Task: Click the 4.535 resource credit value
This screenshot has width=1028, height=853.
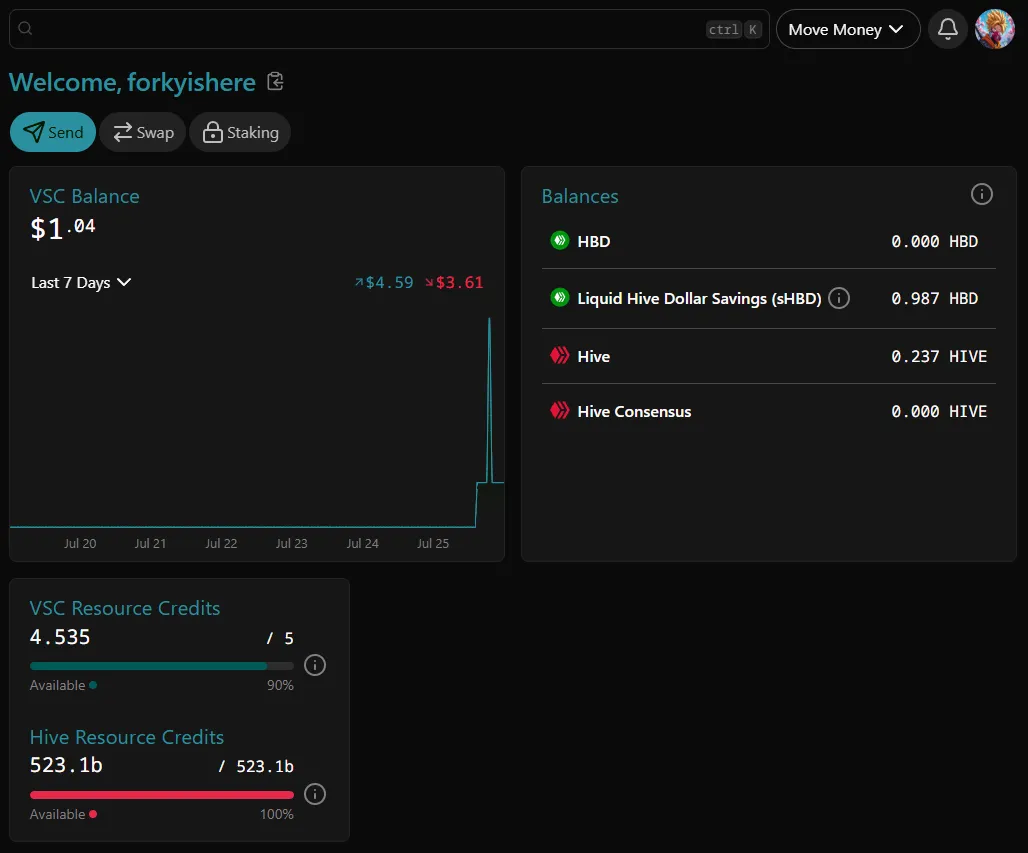Action: click(x=60, y=637)
